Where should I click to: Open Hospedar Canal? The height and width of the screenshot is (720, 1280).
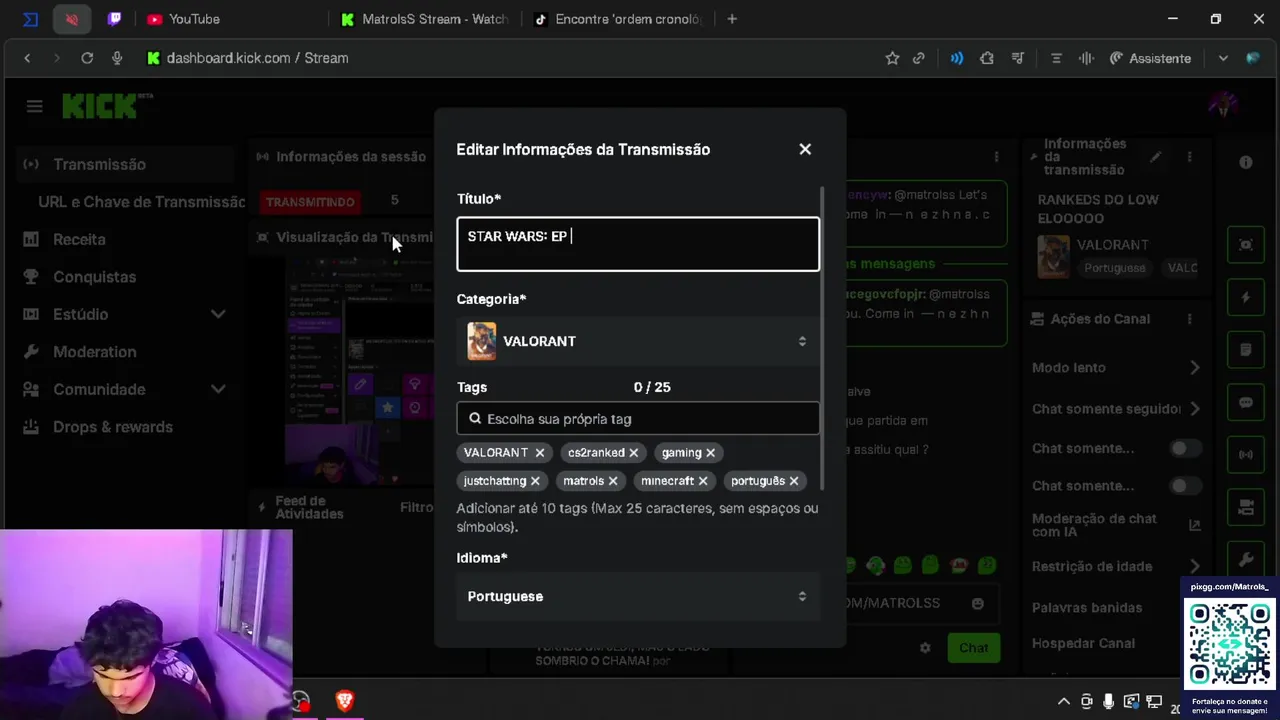click(x=1083, y=643)
